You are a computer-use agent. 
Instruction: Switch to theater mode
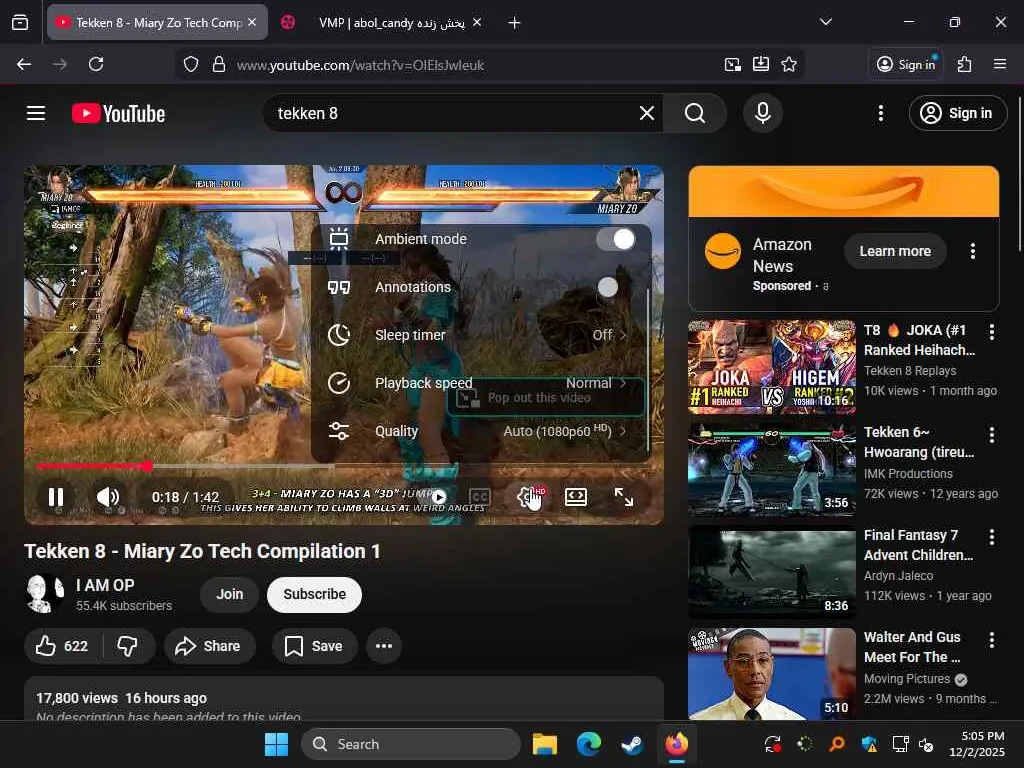[x=575, y=498]
